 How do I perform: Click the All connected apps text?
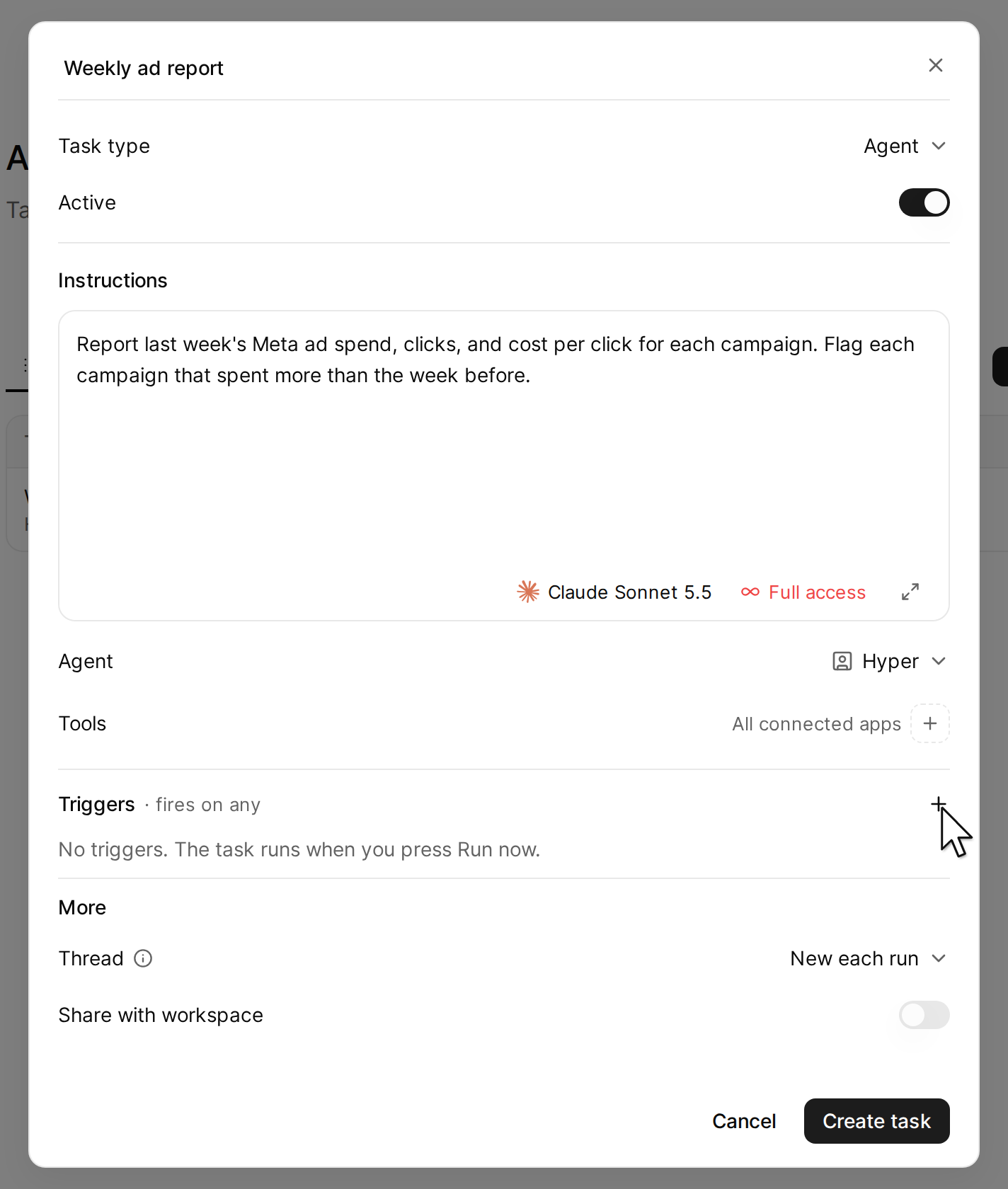816,724
